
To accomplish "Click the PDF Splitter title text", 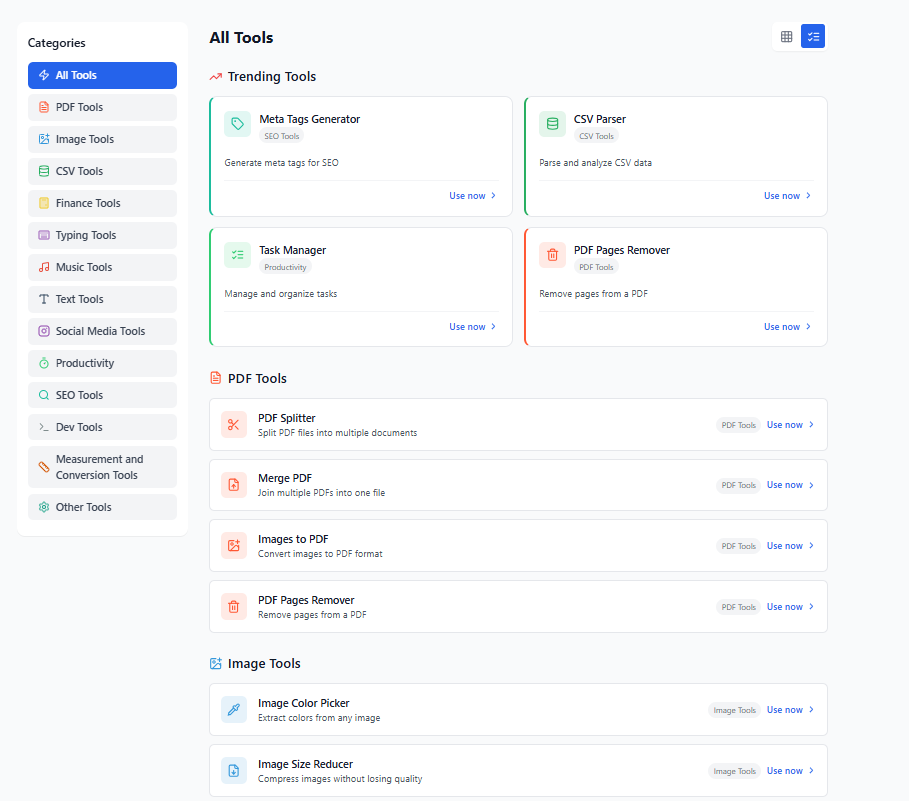I will (286, 418).
